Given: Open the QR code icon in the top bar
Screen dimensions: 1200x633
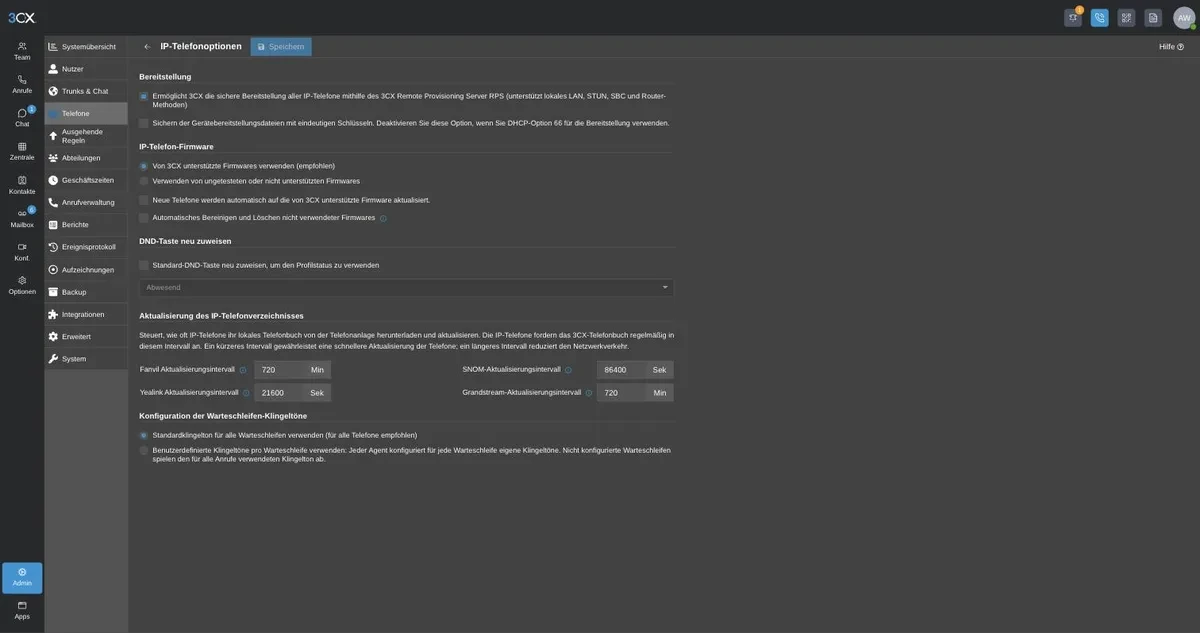Looking at the screenshot, I should 1126,17.
